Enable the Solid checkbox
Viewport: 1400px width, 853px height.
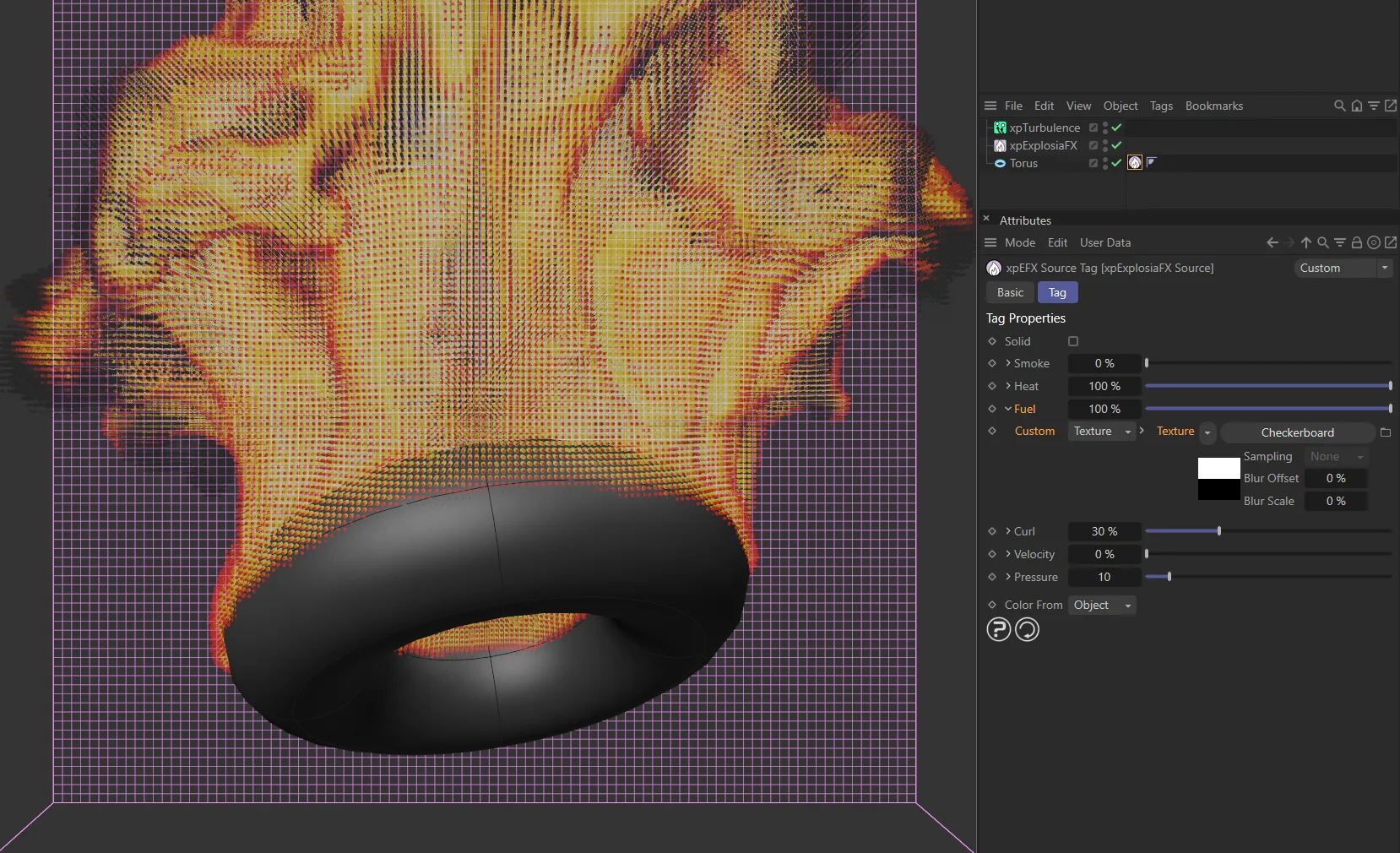[x=1072, y=341]
